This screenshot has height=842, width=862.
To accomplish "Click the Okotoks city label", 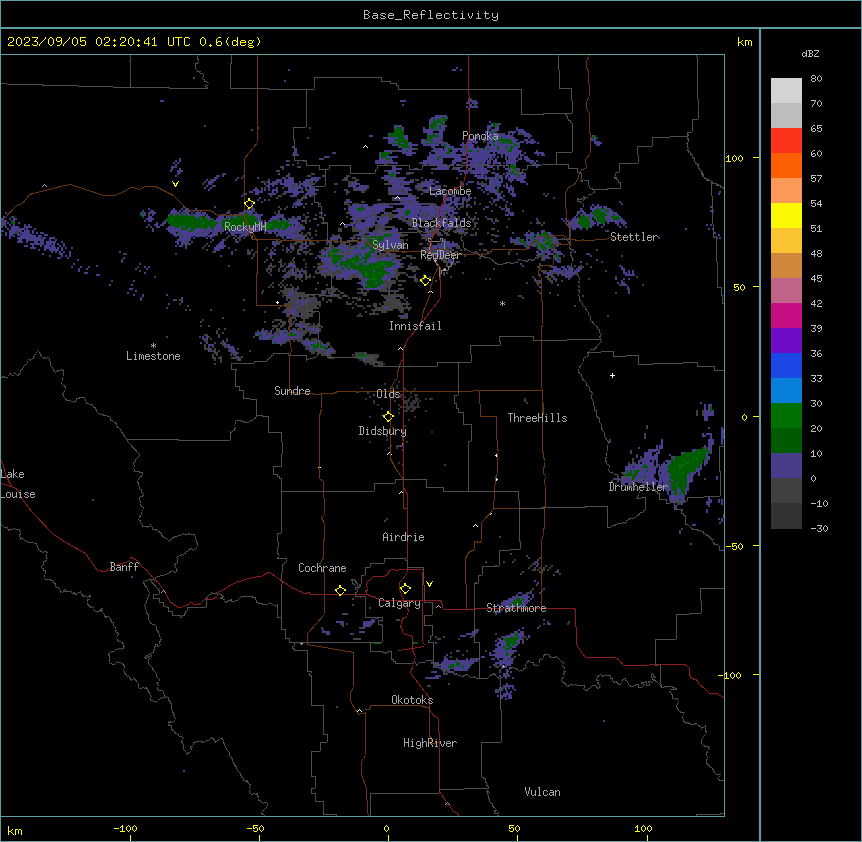I will 412,700.
